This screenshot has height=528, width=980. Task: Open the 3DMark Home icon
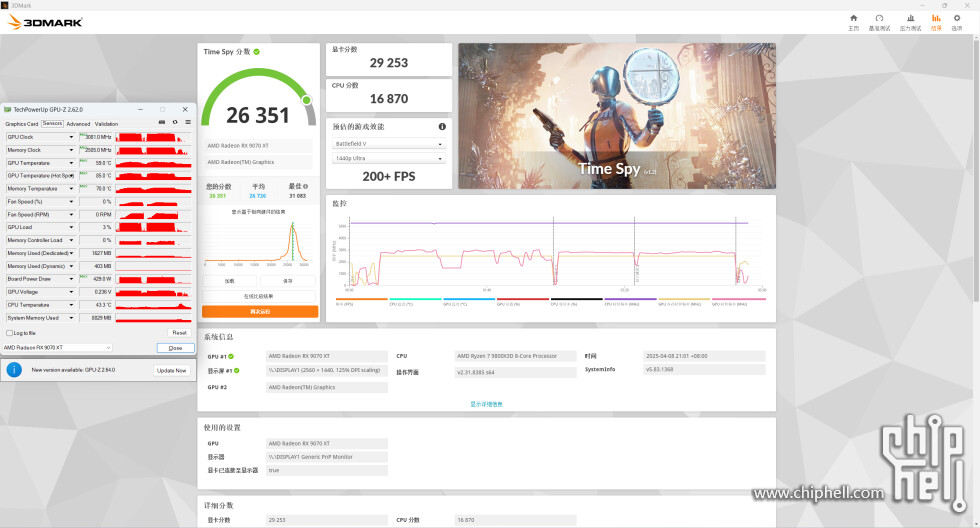click(853, 19)
